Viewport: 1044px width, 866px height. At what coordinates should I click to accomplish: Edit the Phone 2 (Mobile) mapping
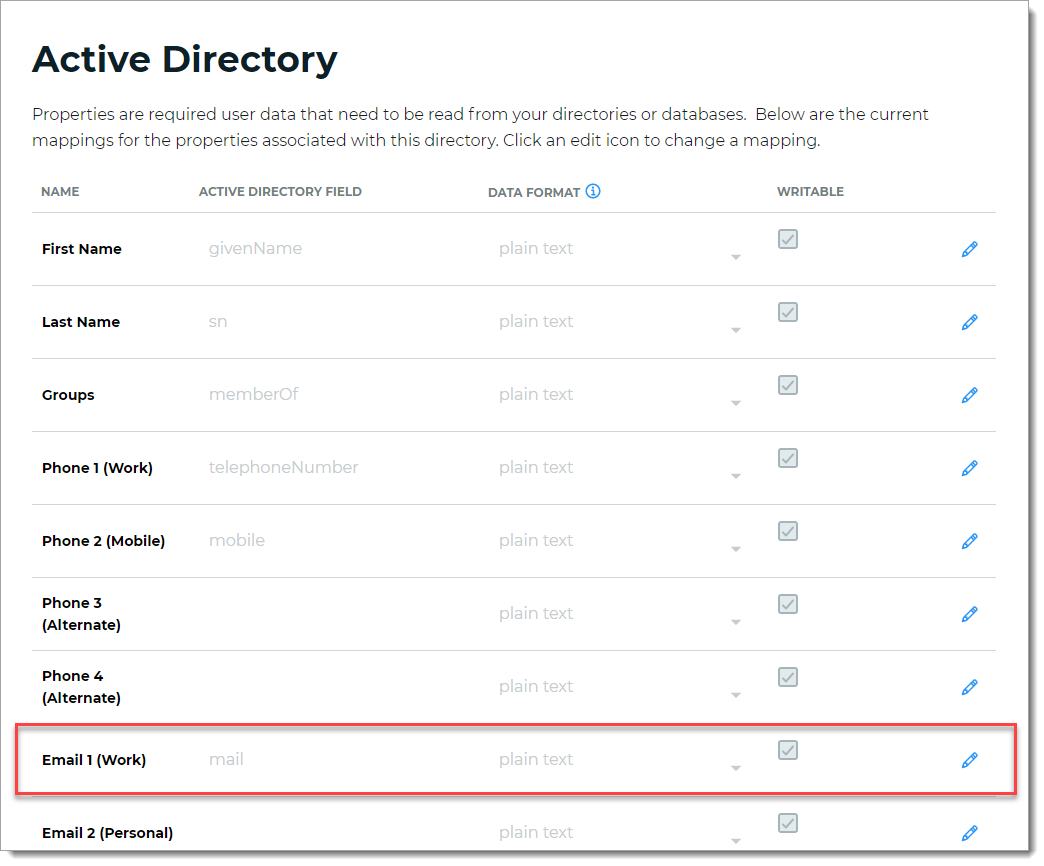click(x=969, y=541)
